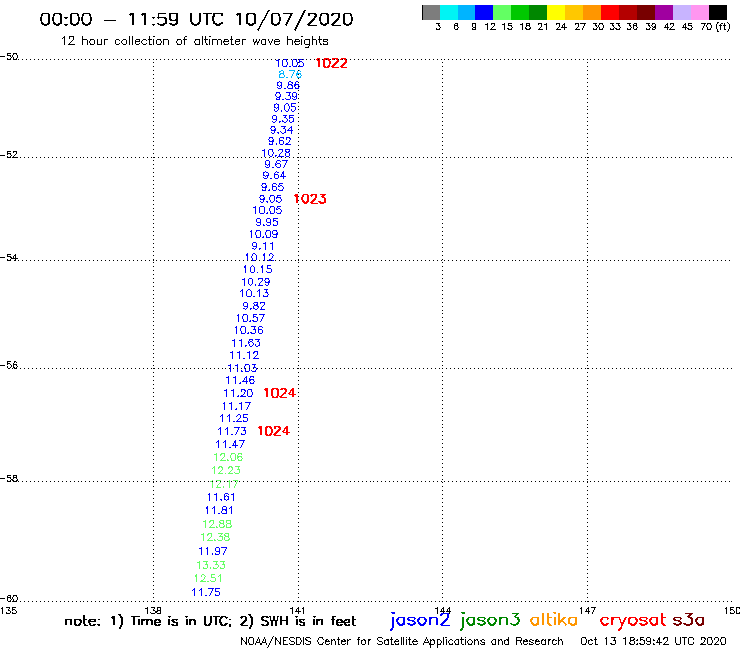Click the 9.82 wave height value
Screen dimensions: 740x650
(254, 306)
